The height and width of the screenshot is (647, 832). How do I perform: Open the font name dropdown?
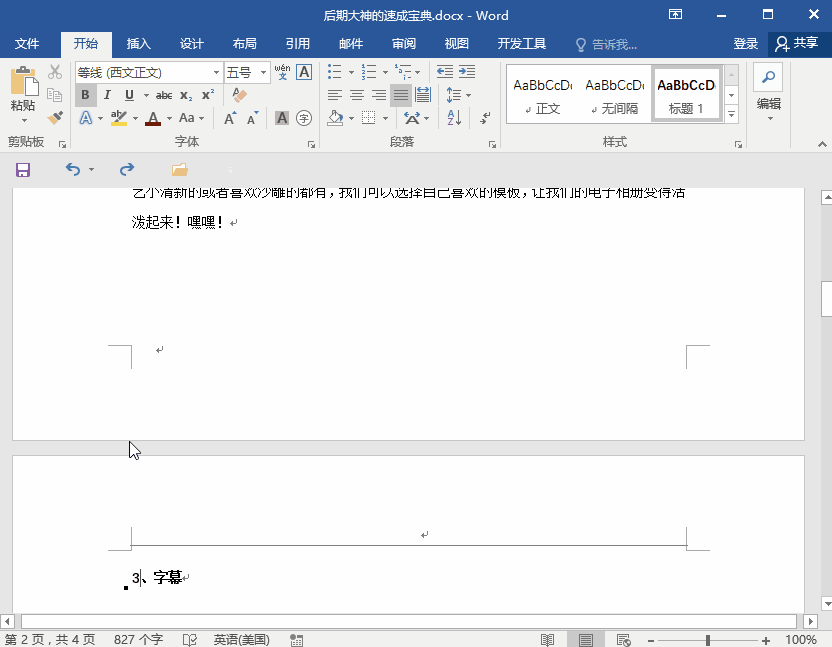point(216,72)
